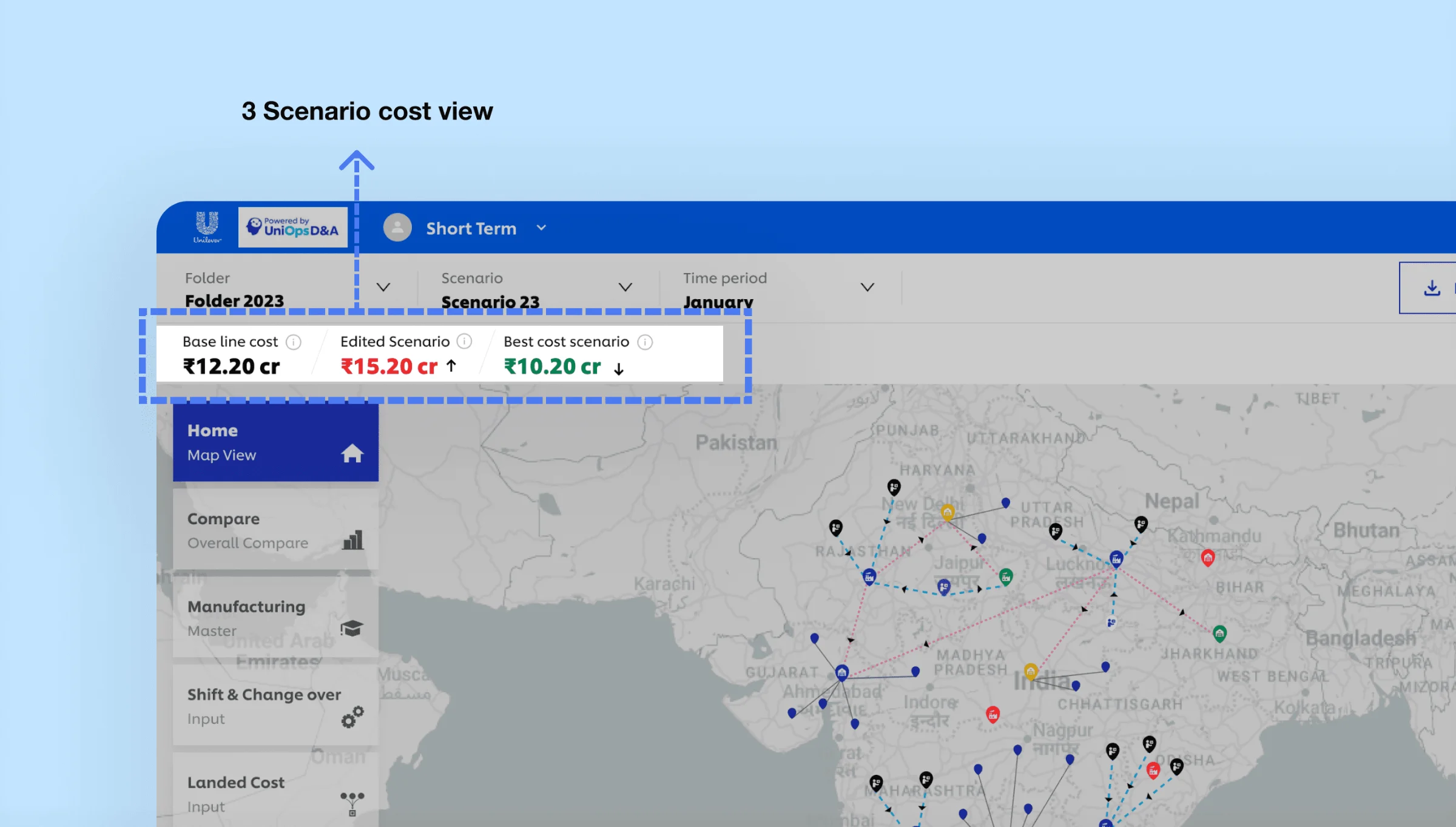Select the Folder 2023 value
The image size is (1456, 827).
(x=234, y=301)
